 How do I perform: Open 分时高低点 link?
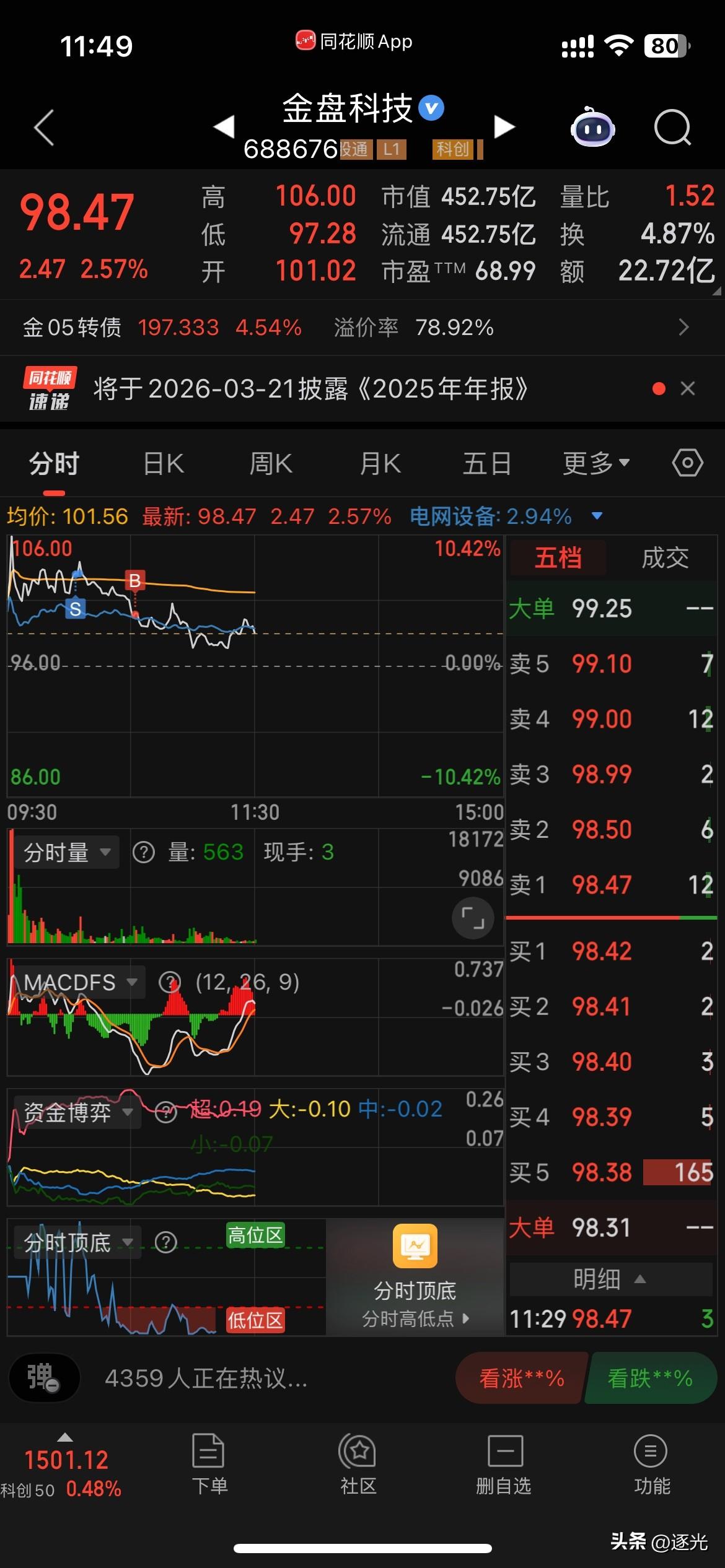(415, 1319)
